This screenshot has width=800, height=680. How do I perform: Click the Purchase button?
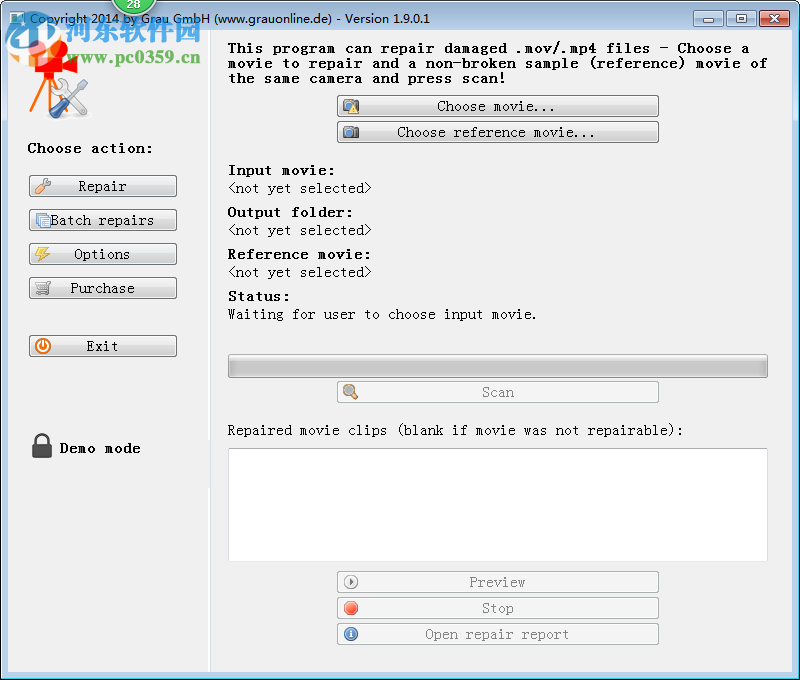tap(103, 288)
